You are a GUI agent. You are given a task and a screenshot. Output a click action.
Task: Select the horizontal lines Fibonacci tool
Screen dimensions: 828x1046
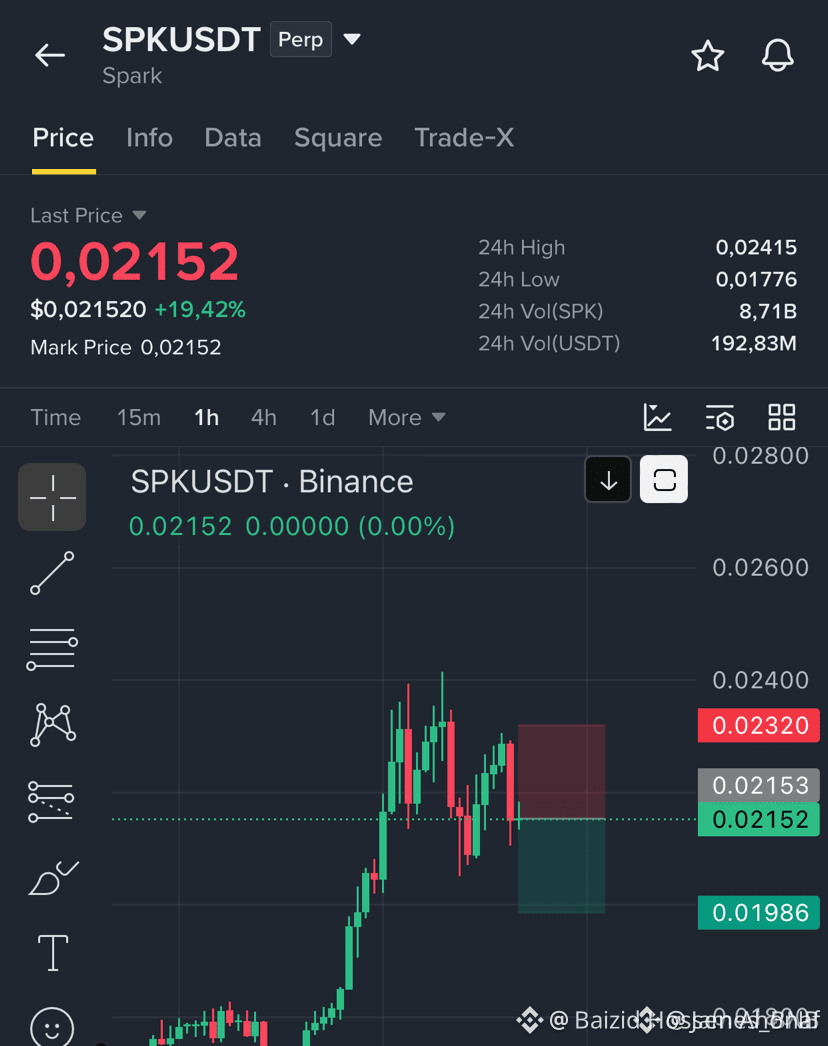tap(52, 648)
